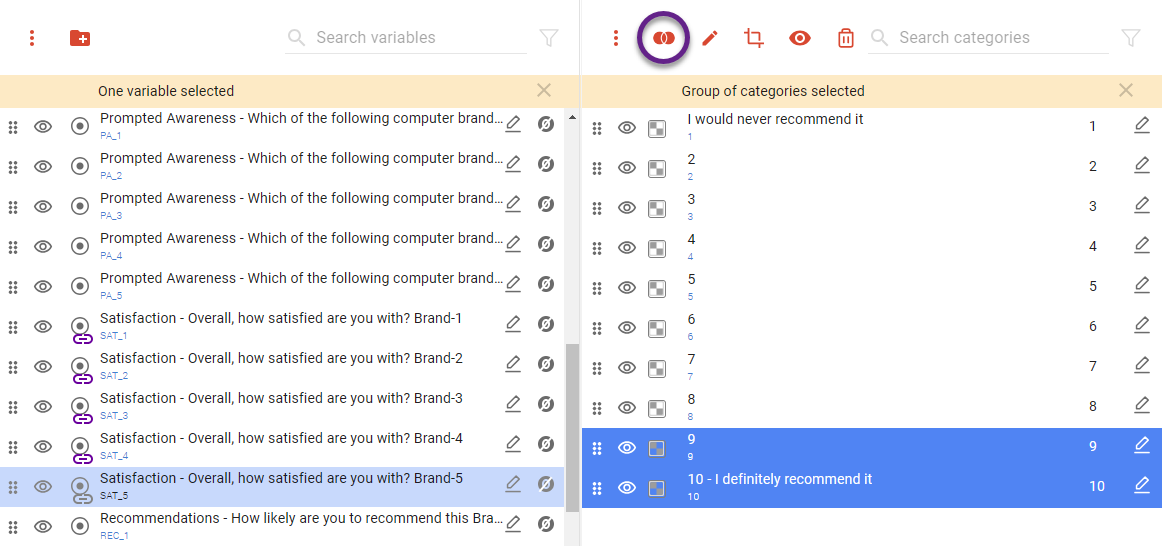The width and height of the screenshot is (1162, 546).
Task: Open the variables filter funnel icon
Action: (x=548, y=38)
